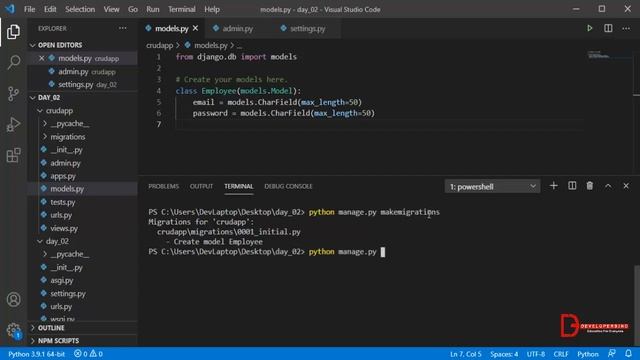Open the Help menu
The height and width of the screenshot is (360, 640).
212,9
